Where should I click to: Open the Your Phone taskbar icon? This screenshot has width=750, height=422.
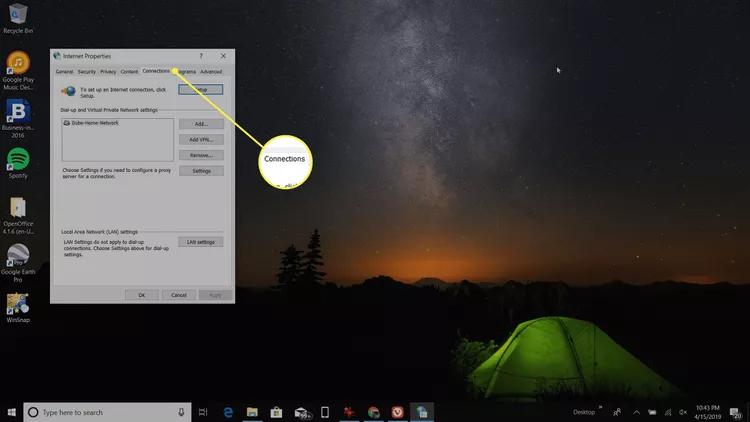tap(325, 412)
